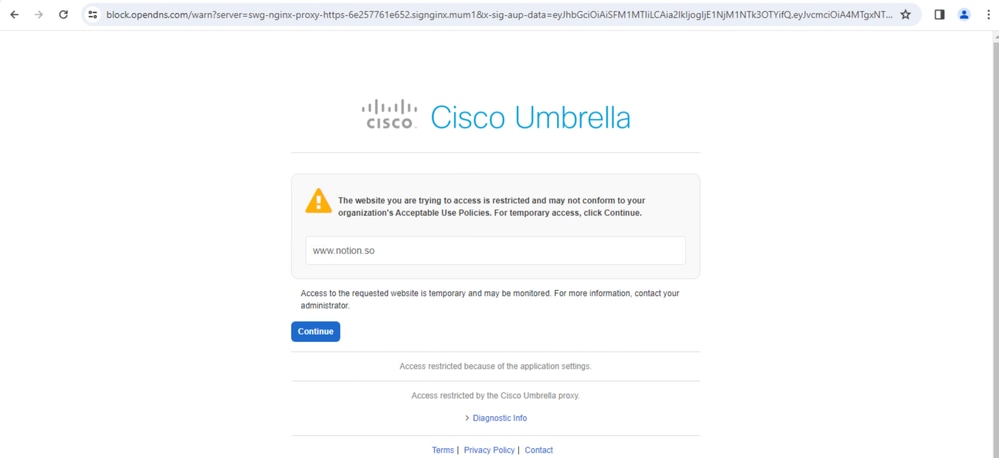Open the Contact link
999x458 pixels.
tap(538, 450)
